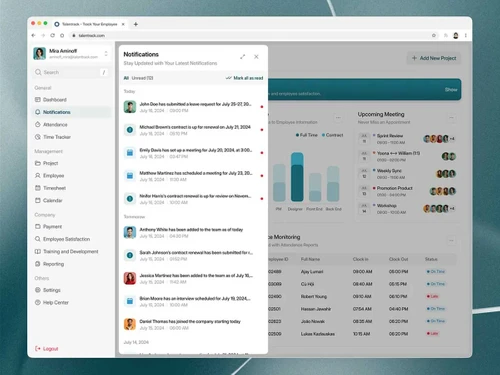Close the Notifications panel
The width and height of the screenshot is (500, 375).
tap(256, 57)
